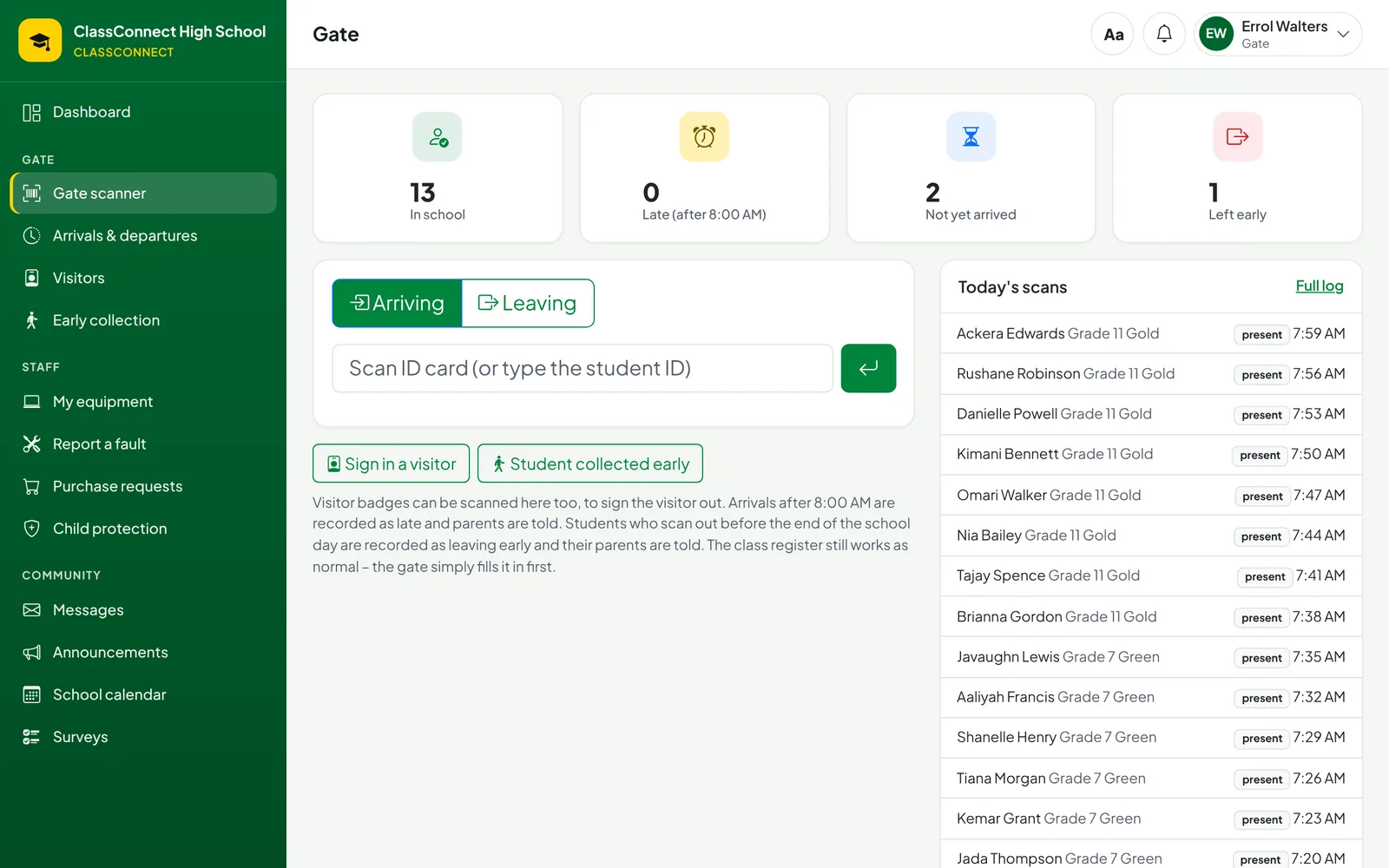Open the Full log link

click(x=1319, y=286)
